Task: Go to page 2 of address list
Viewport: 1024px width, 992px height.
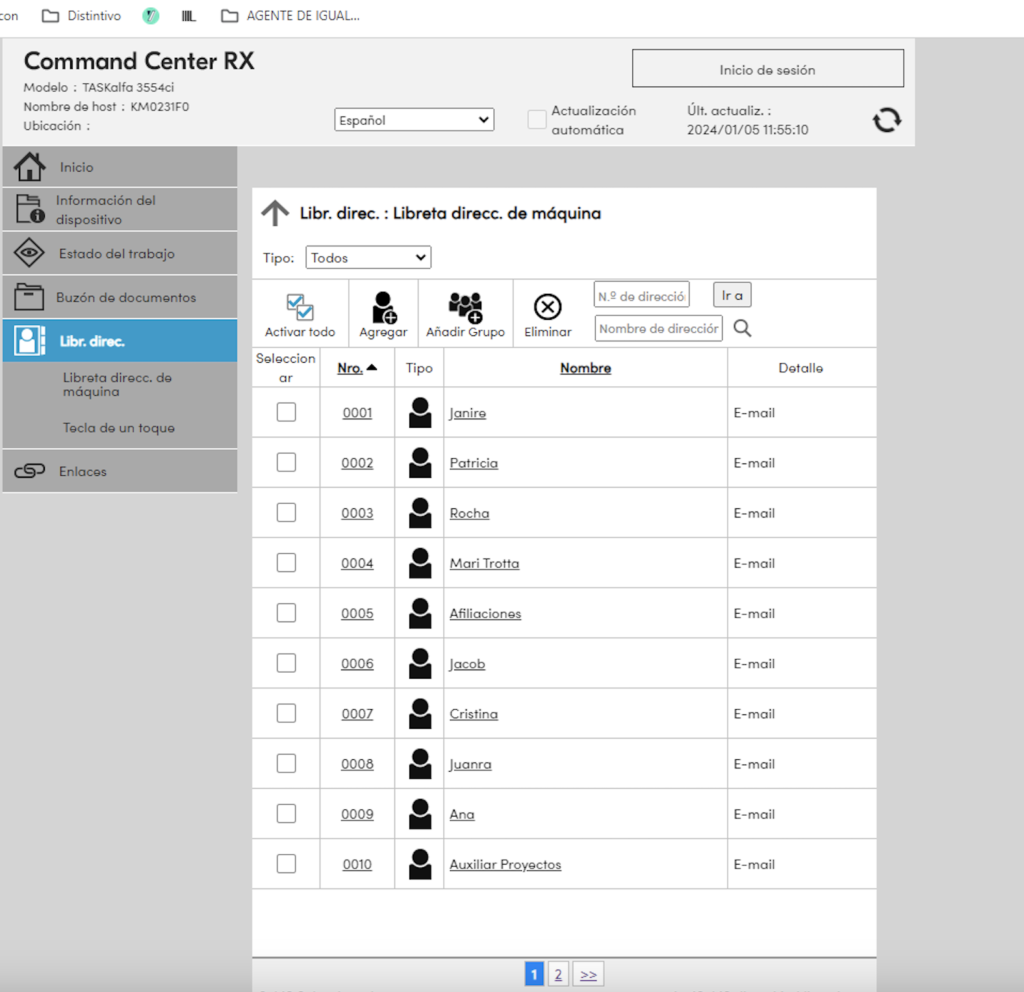Action: click(x=558, y=974)
